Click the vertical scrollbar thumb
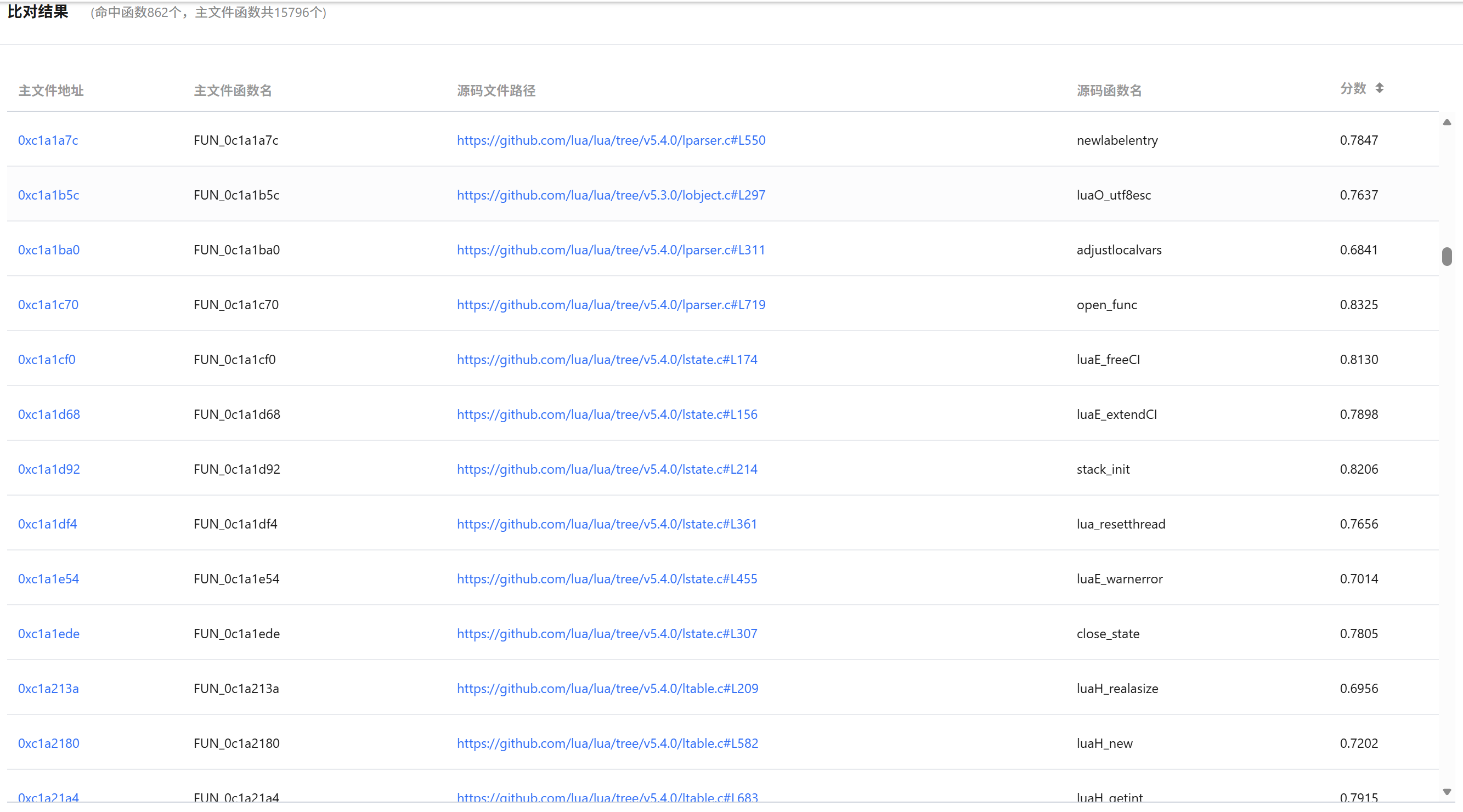This screenshot has width=1463, height=812. tap(1447, 256)
